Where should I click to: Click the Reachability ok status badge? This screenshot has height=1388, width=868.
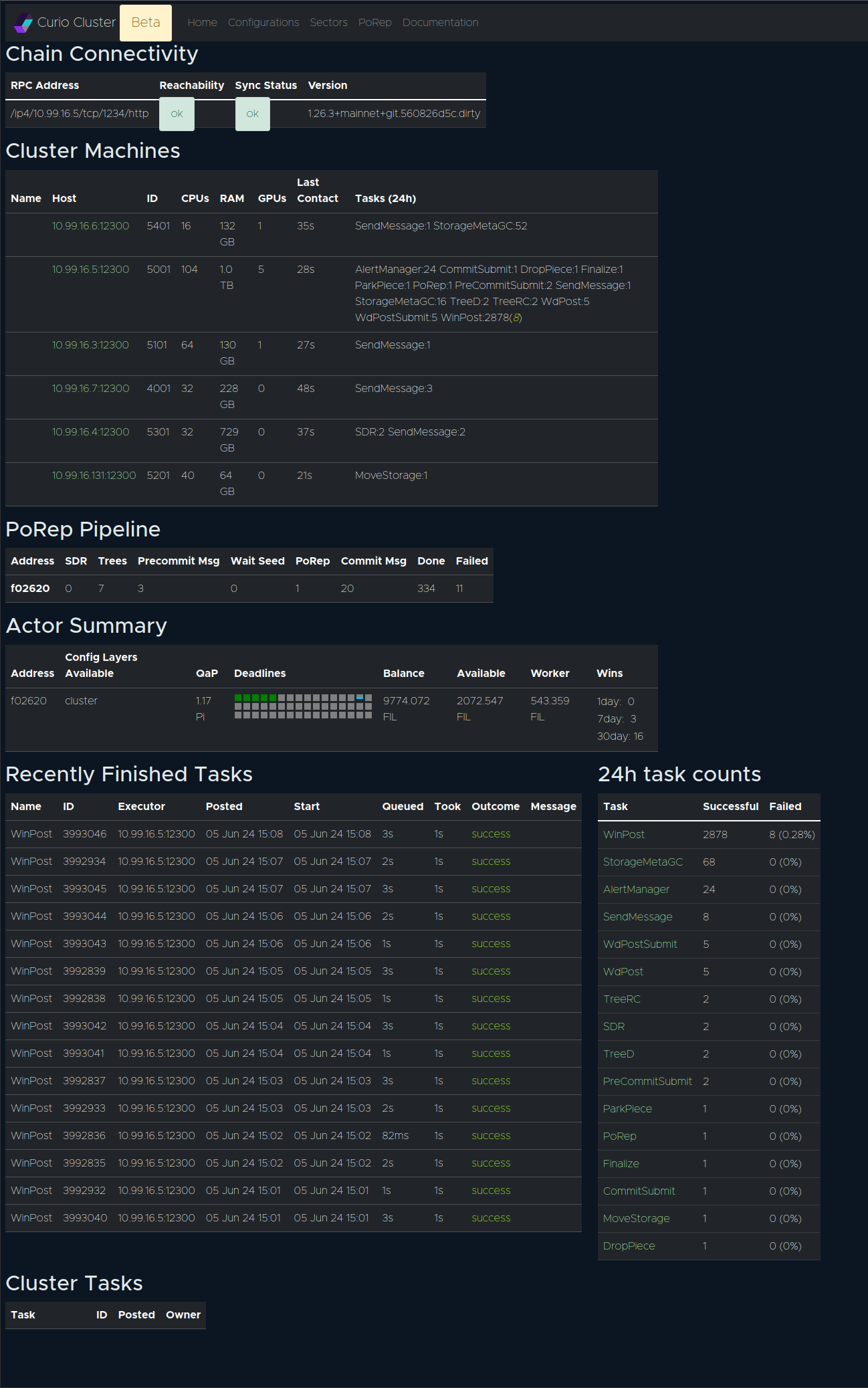[x=177, y=114]
